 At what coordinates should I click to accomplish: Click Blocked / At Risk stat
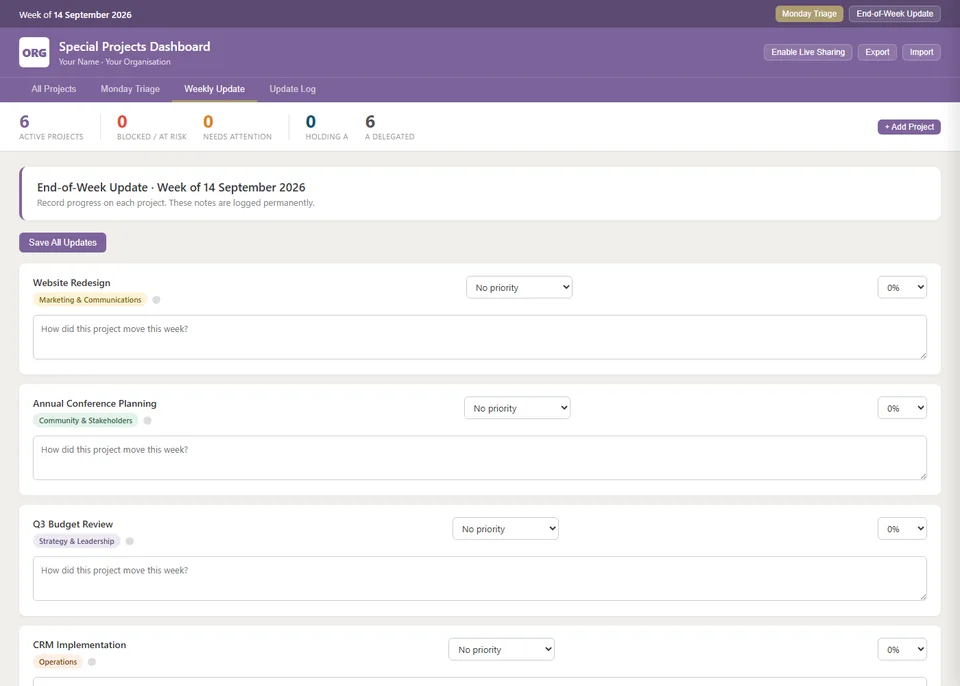point(152,127)
